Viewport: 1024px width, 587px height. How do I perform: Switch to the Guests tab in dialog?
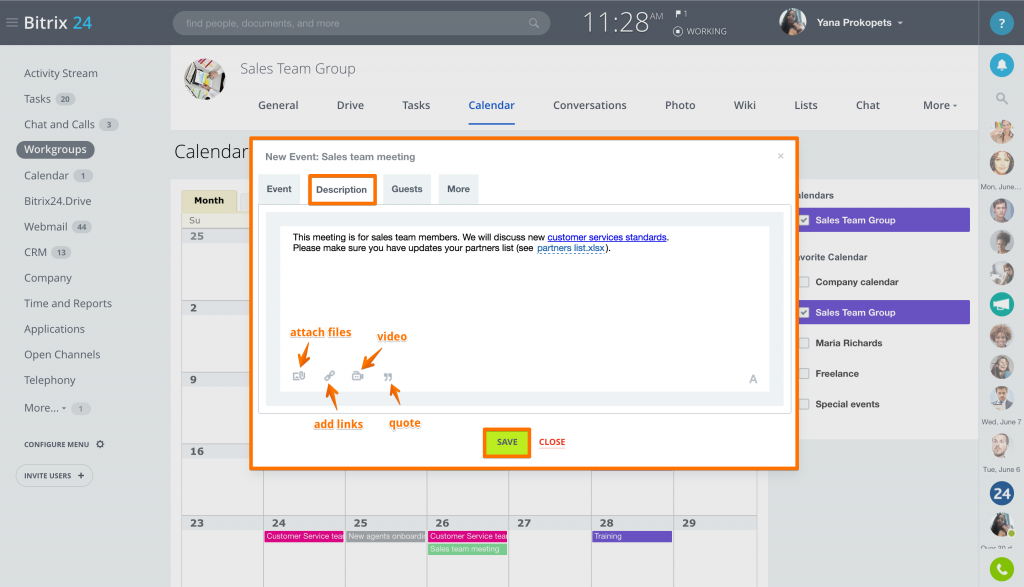(x=407, y=189)
